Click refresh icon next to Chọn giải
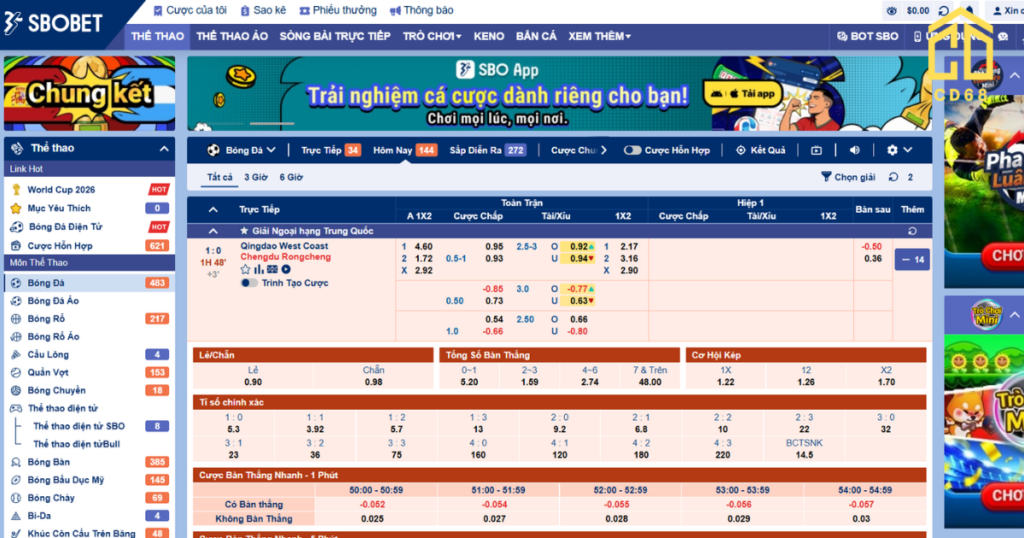 [x=893, y=177]
